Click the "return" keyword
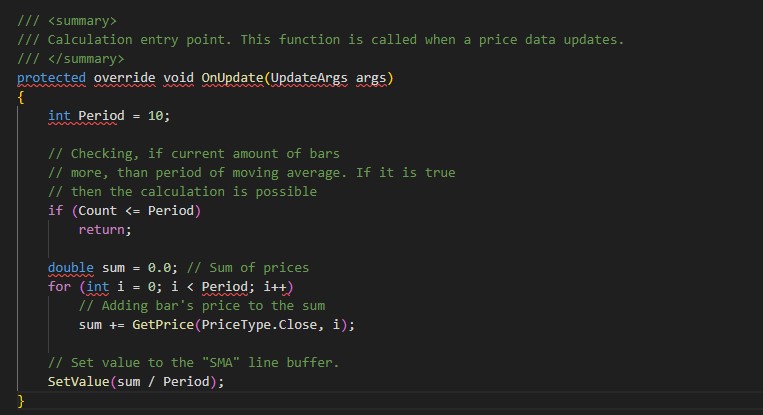This screenshot has width=763, height=415. [105, 229]
